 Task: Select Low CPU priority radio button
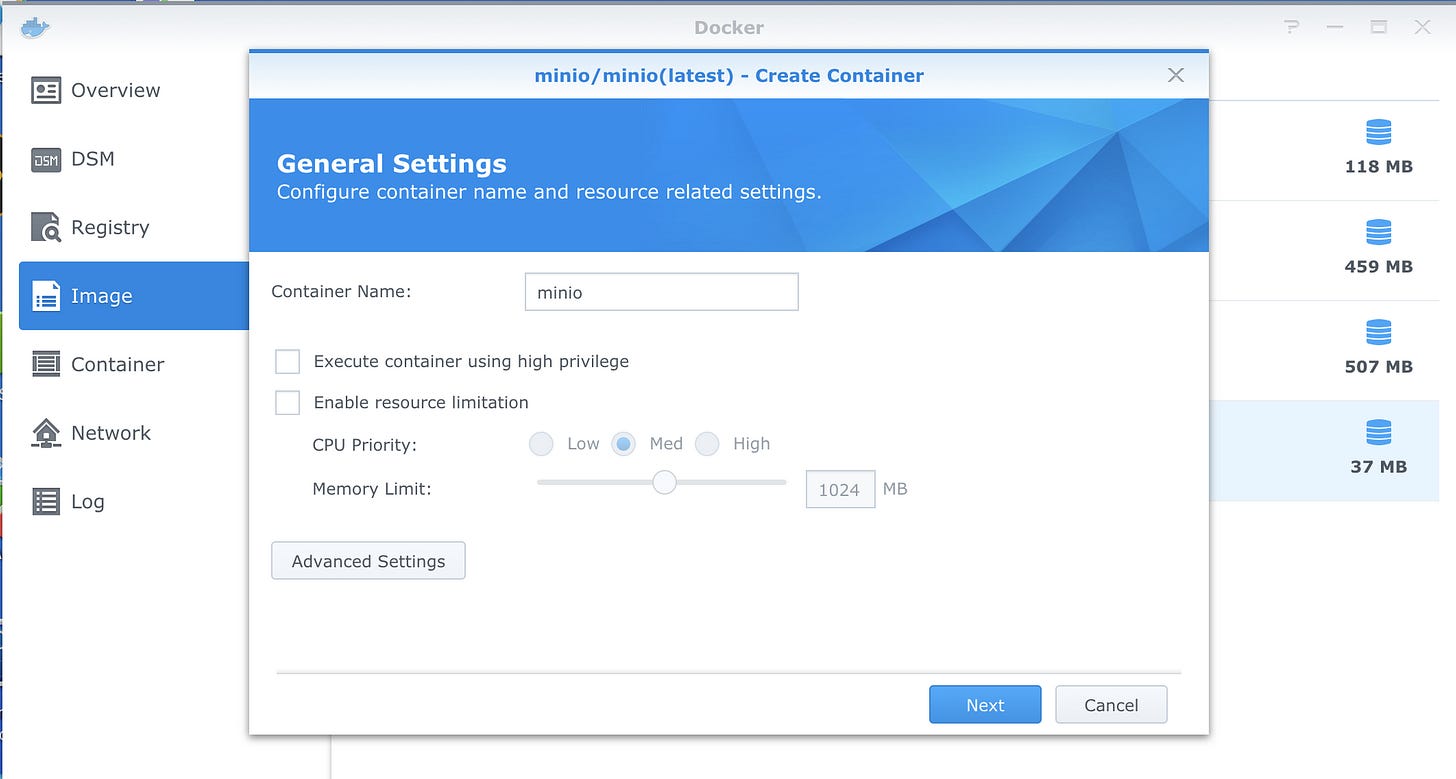tap(540, 444)
